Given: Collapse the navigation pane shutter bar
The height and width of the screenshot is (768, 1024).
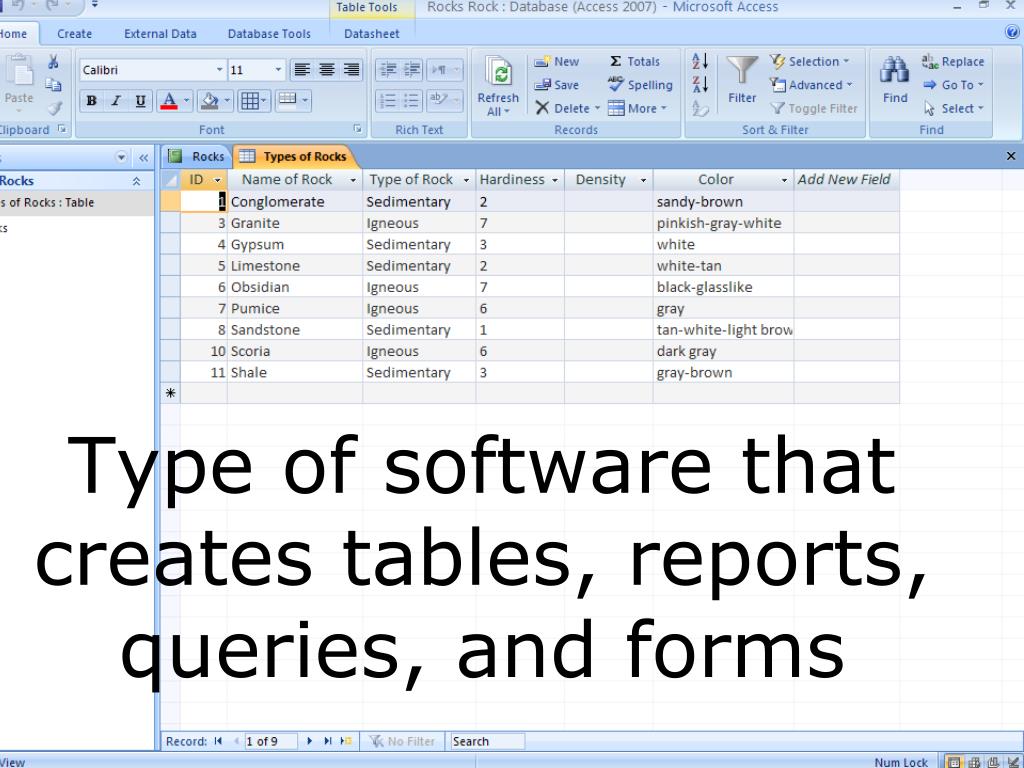Looking at the screenshot, I should 143,157.
